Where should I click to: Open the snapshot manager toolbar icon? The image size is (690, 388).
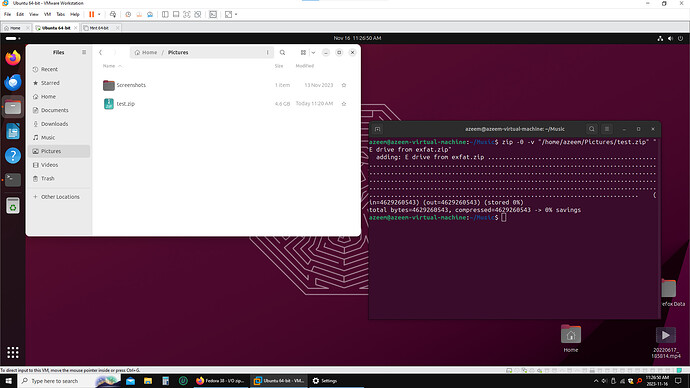[150, 14]
